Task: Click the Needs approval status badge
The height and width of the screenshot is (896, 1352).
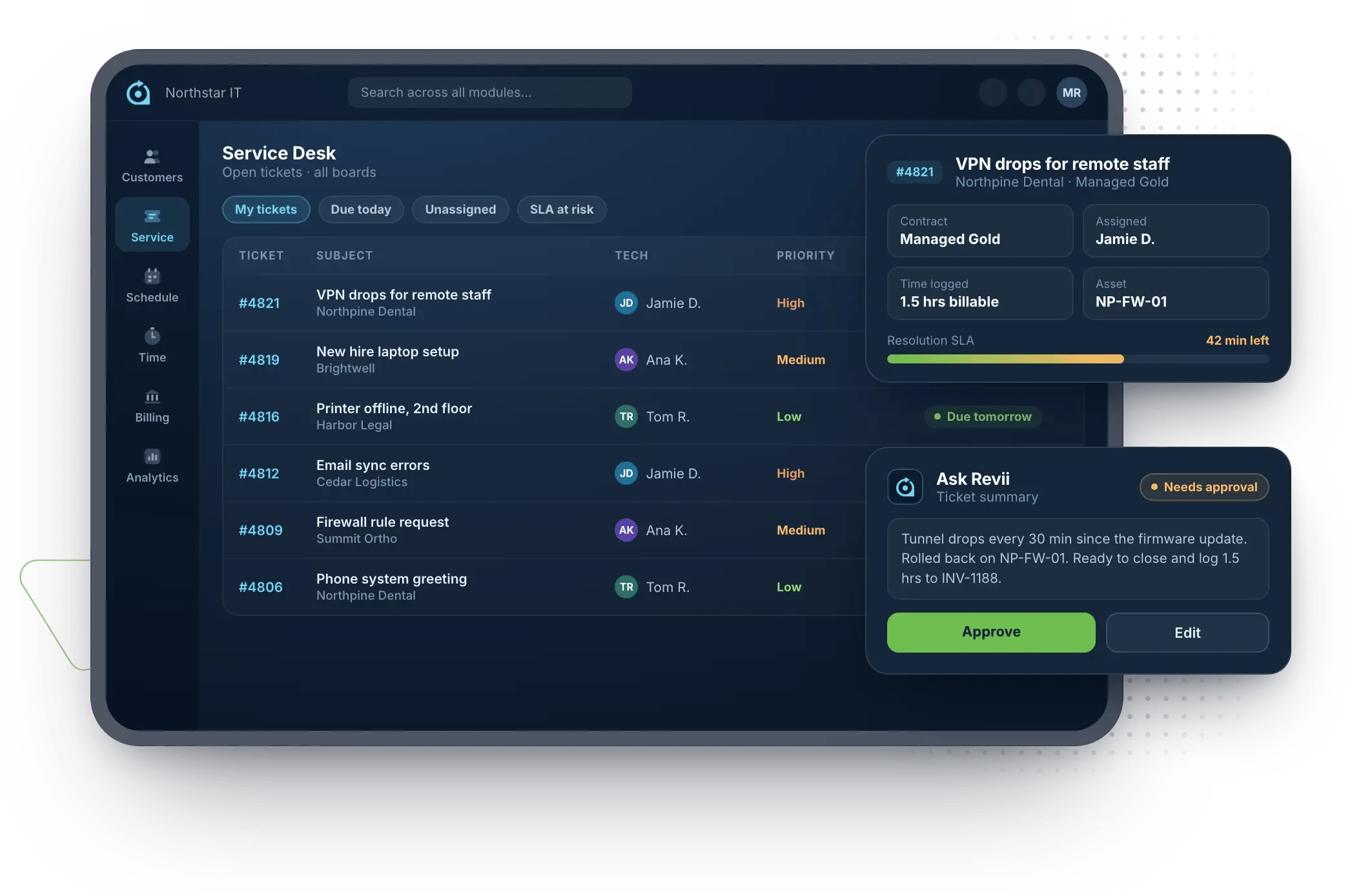Action: pyautogui.click(x=1204, y=487)
